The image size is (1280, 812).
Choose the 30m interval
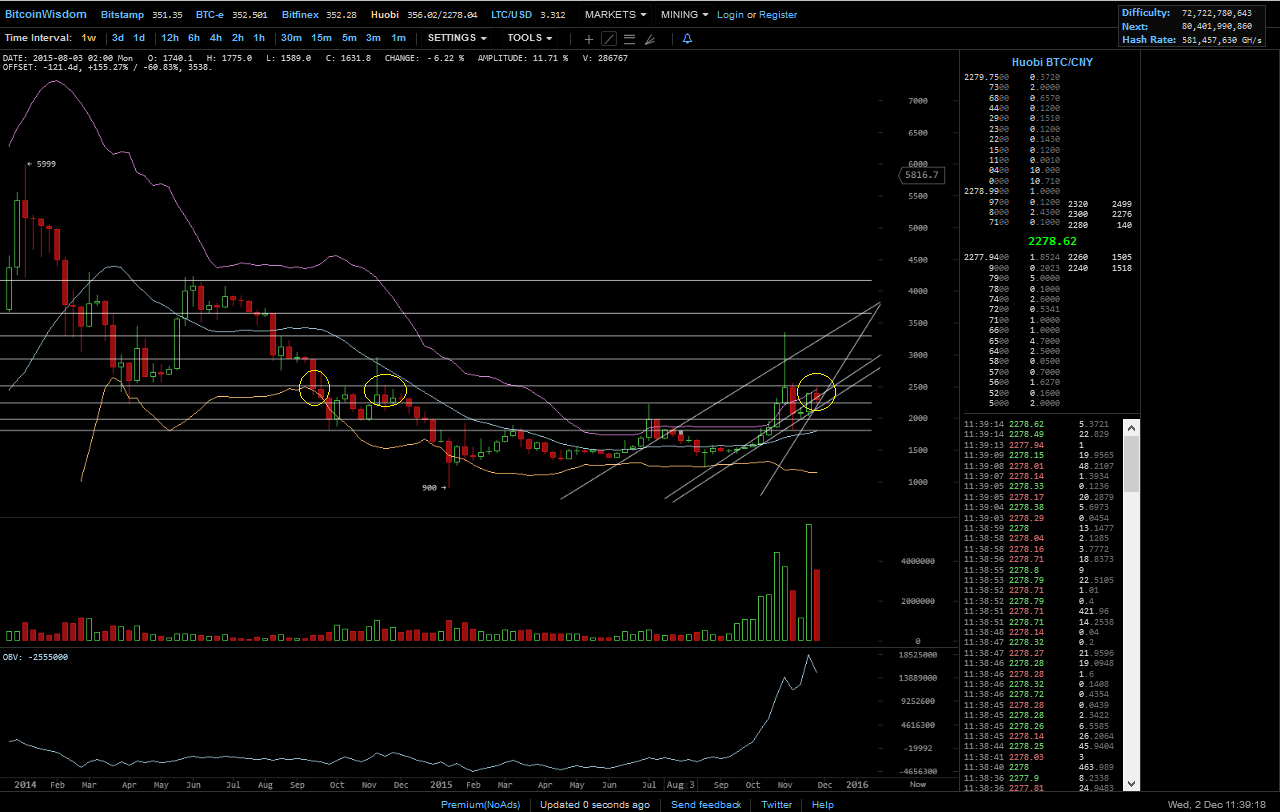point(291,38)
